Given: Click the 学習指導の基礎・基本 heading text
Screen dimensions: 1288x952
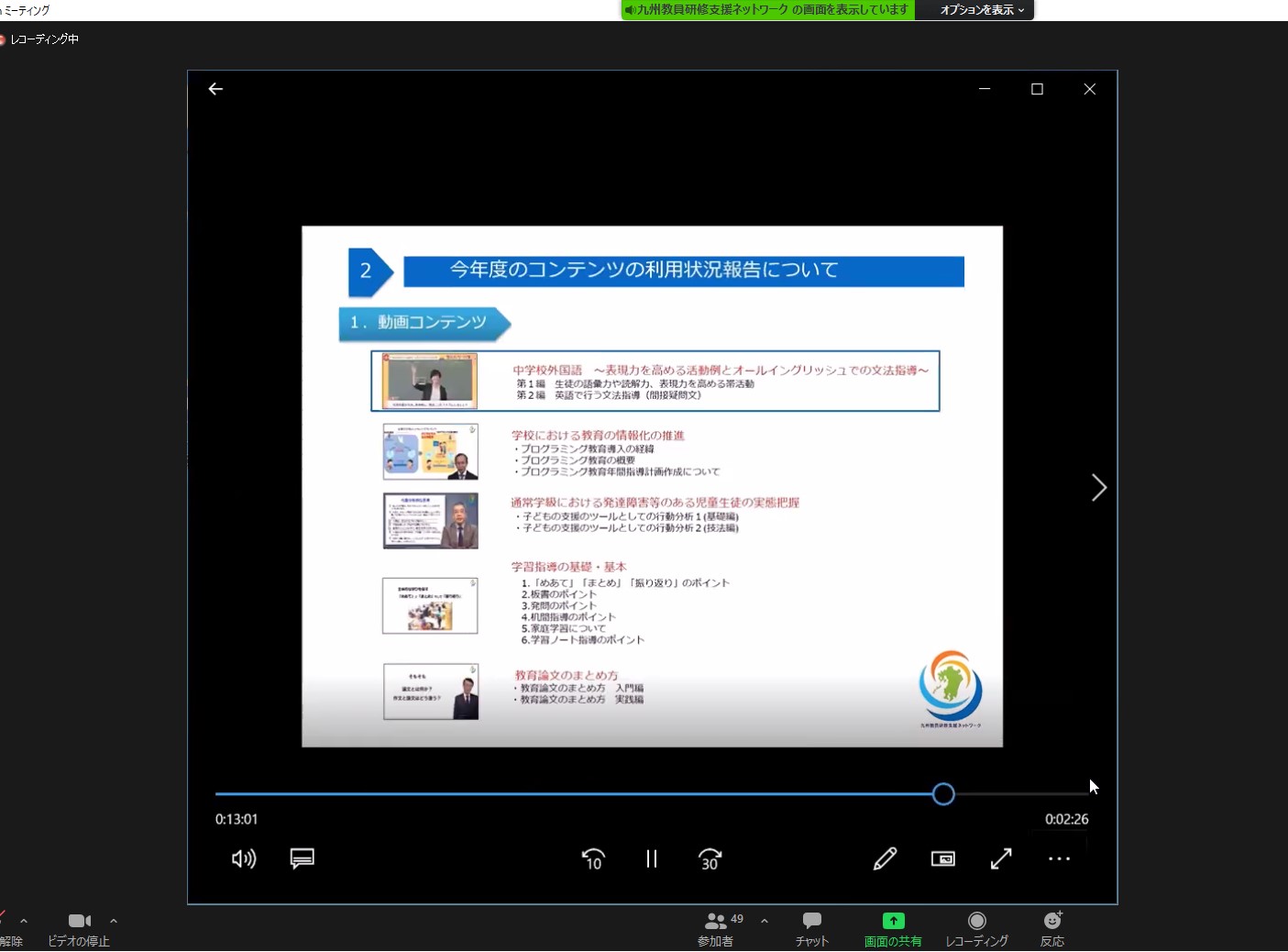Looking at the screenshot, I should 568,567.
